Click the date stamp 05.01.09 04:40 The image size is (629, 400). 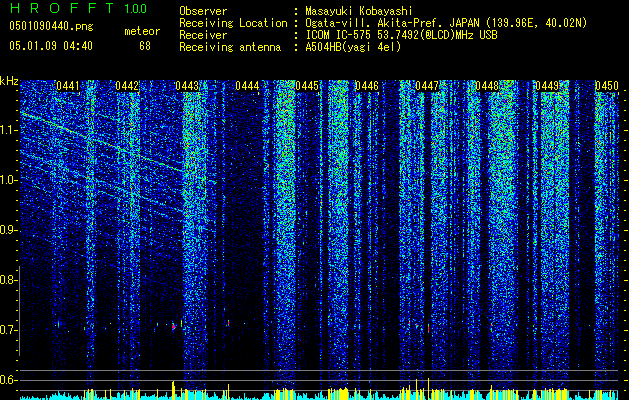51,46
